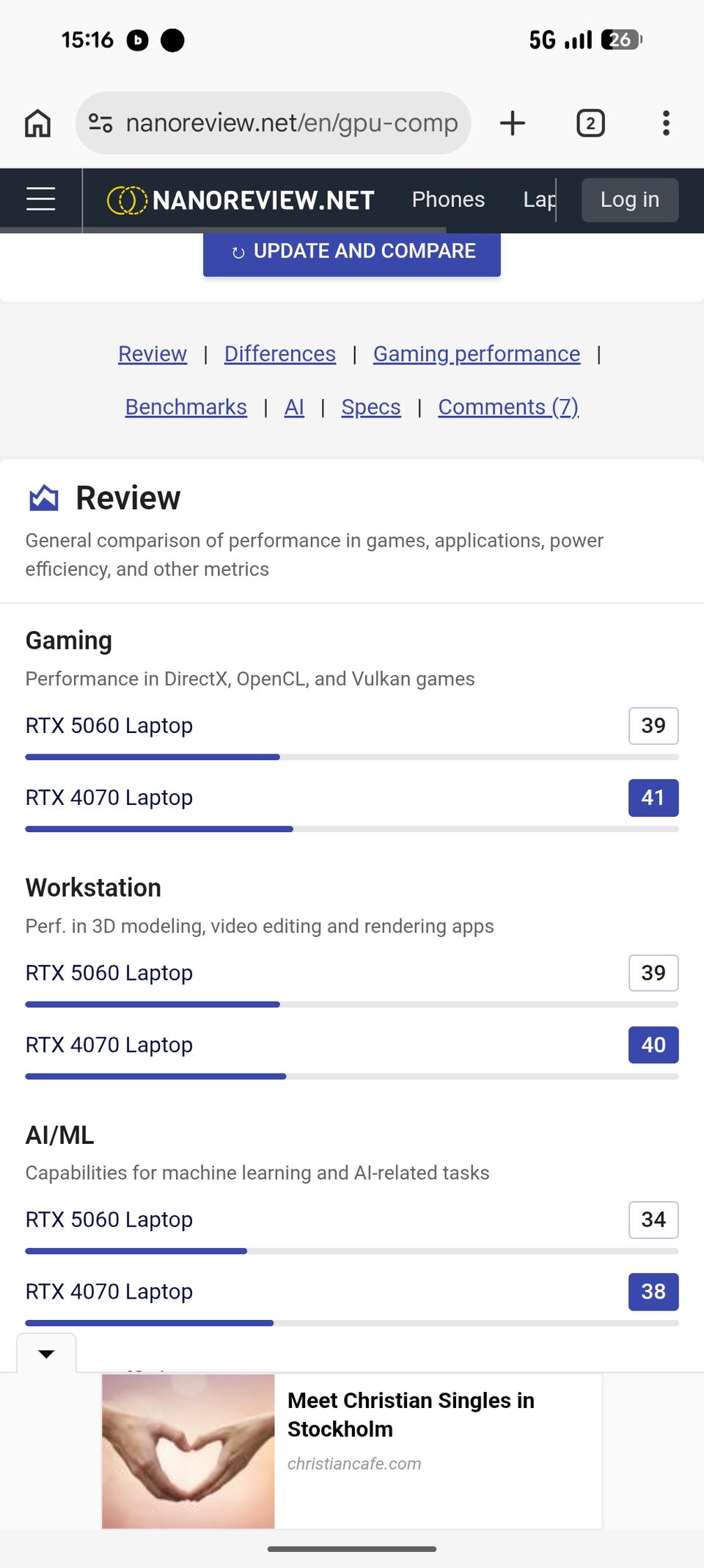This screenshot has height=1568, width=704.
Task: Jump to the Specs link
Action: [x=371, y=407]
